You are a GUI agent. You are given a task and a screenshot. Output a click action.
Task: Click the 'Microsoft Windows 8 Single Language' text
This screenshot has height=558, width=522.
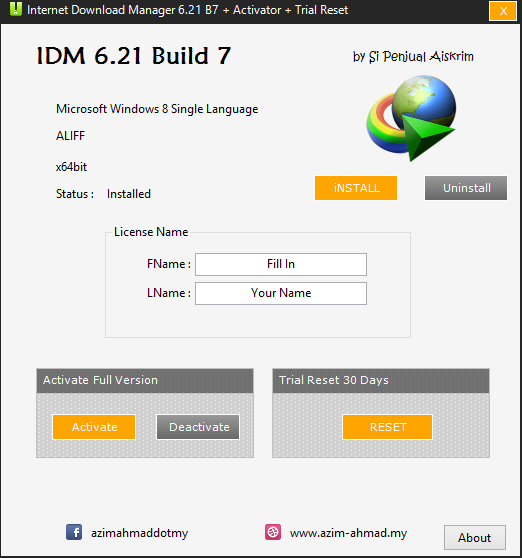(157, 109)
